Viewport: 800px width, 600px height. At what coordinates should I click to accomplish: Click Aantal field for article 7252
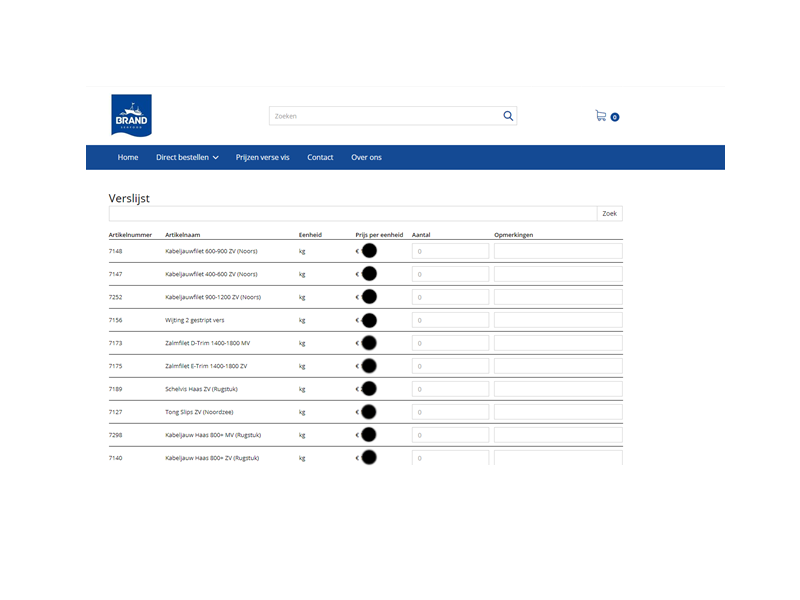(451, 297)
